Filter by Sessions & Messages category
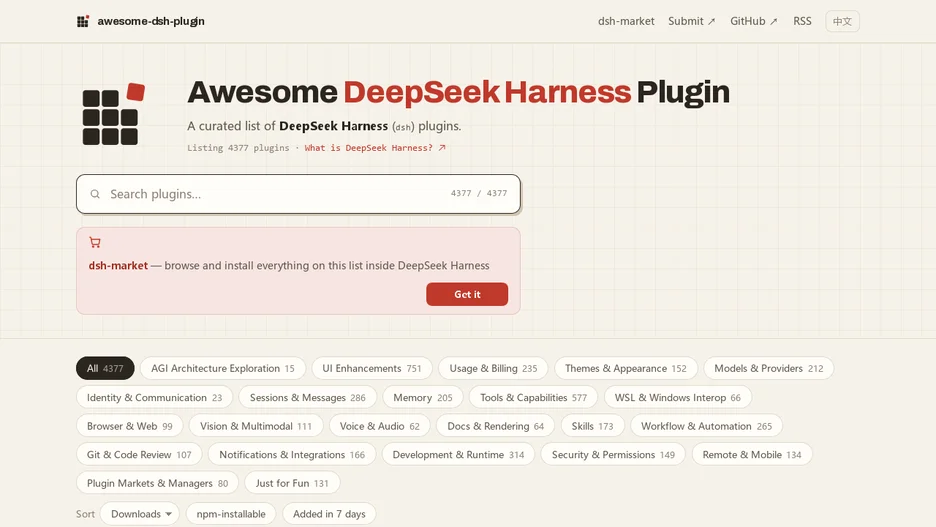 (x=307, y=397)
